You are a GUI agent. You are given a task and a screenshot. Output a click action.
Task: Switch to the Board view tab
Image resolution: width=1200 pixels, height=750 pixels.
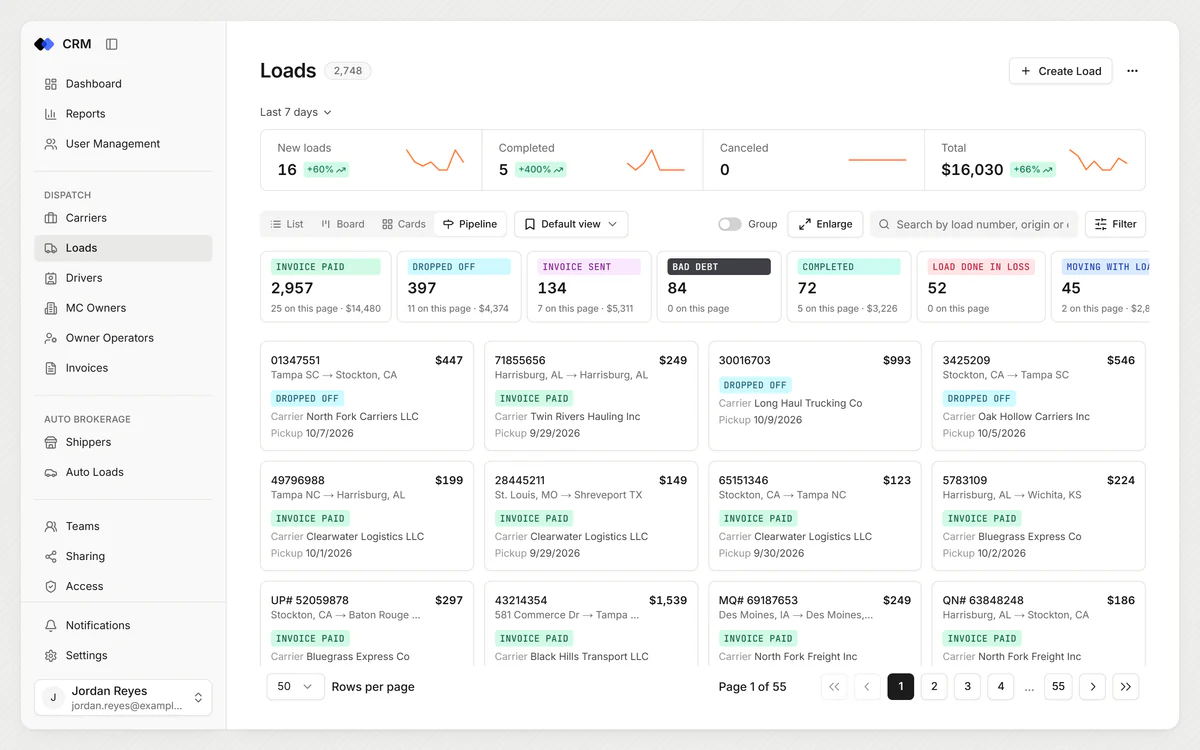(343, 224)
